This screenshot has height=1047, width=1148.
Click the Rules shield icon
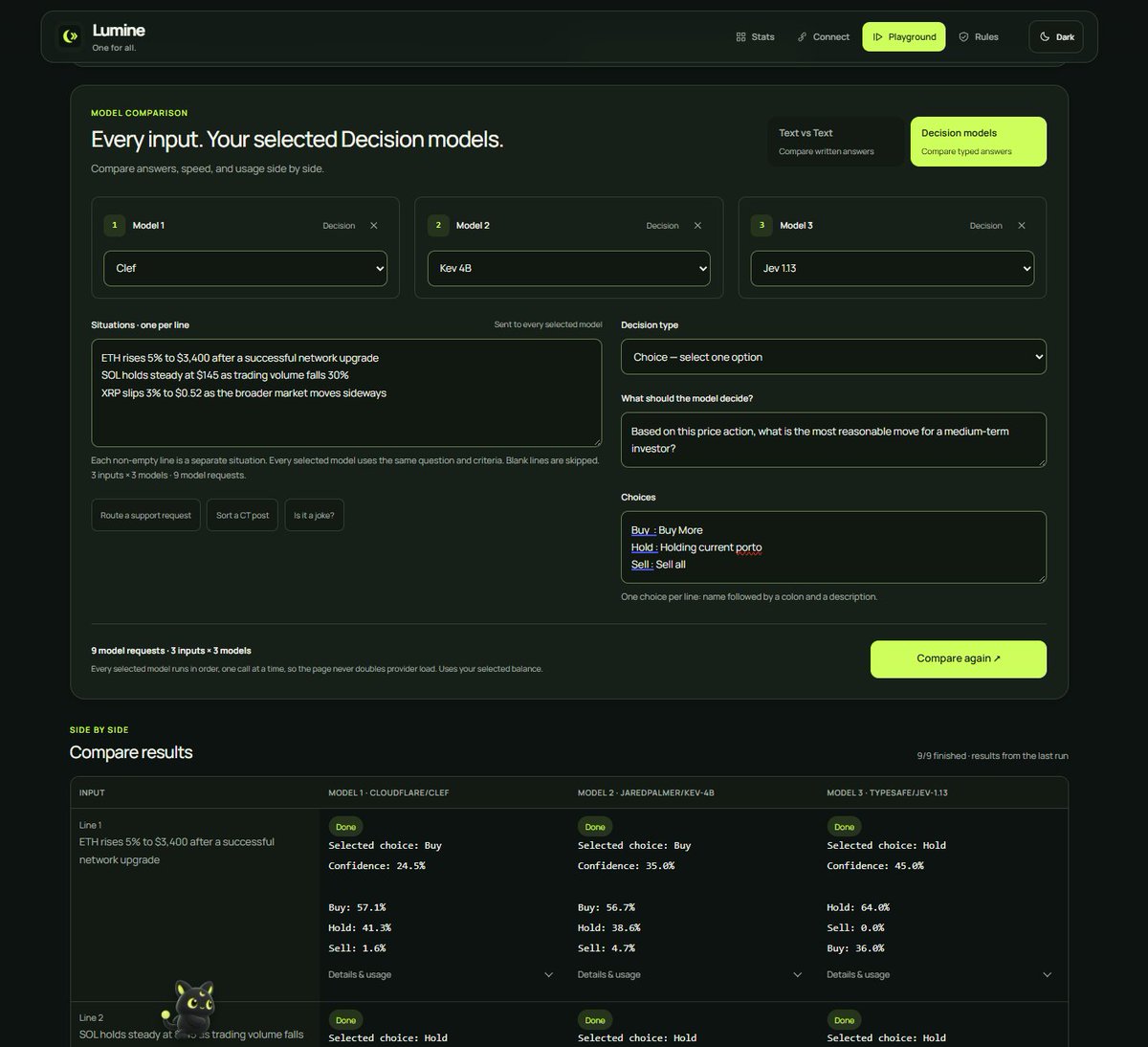point(963,37)
